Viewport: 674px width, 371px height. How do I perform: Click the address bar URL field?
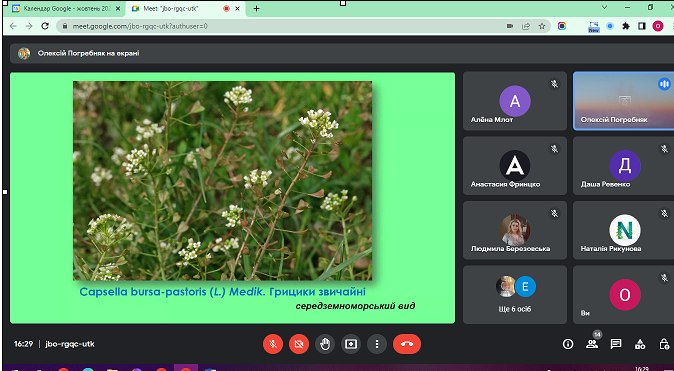(284, 26)
